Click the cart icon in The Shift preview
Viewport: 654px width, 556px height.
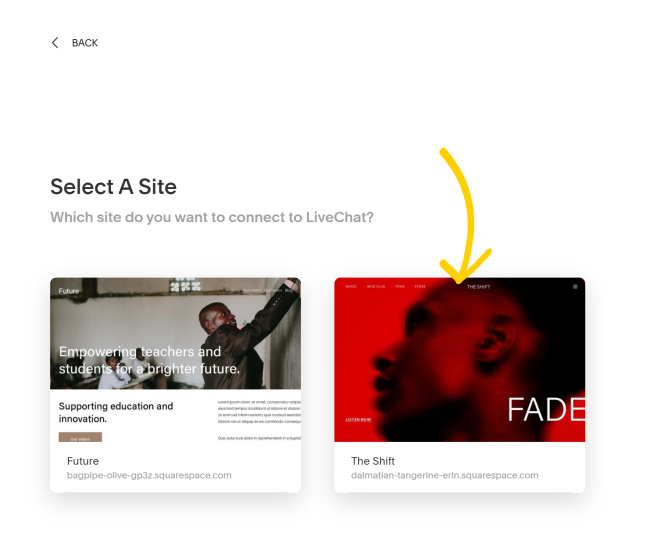point(575,287)
